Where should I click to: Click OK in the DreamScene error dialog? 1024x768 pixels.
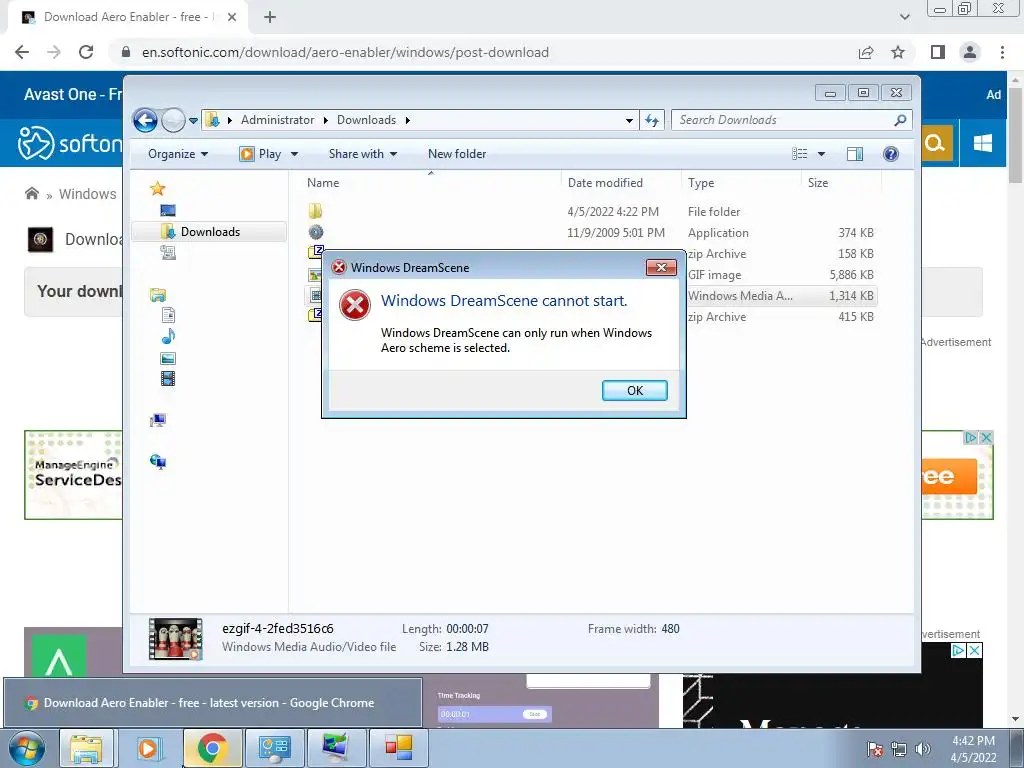coord(634,391)
